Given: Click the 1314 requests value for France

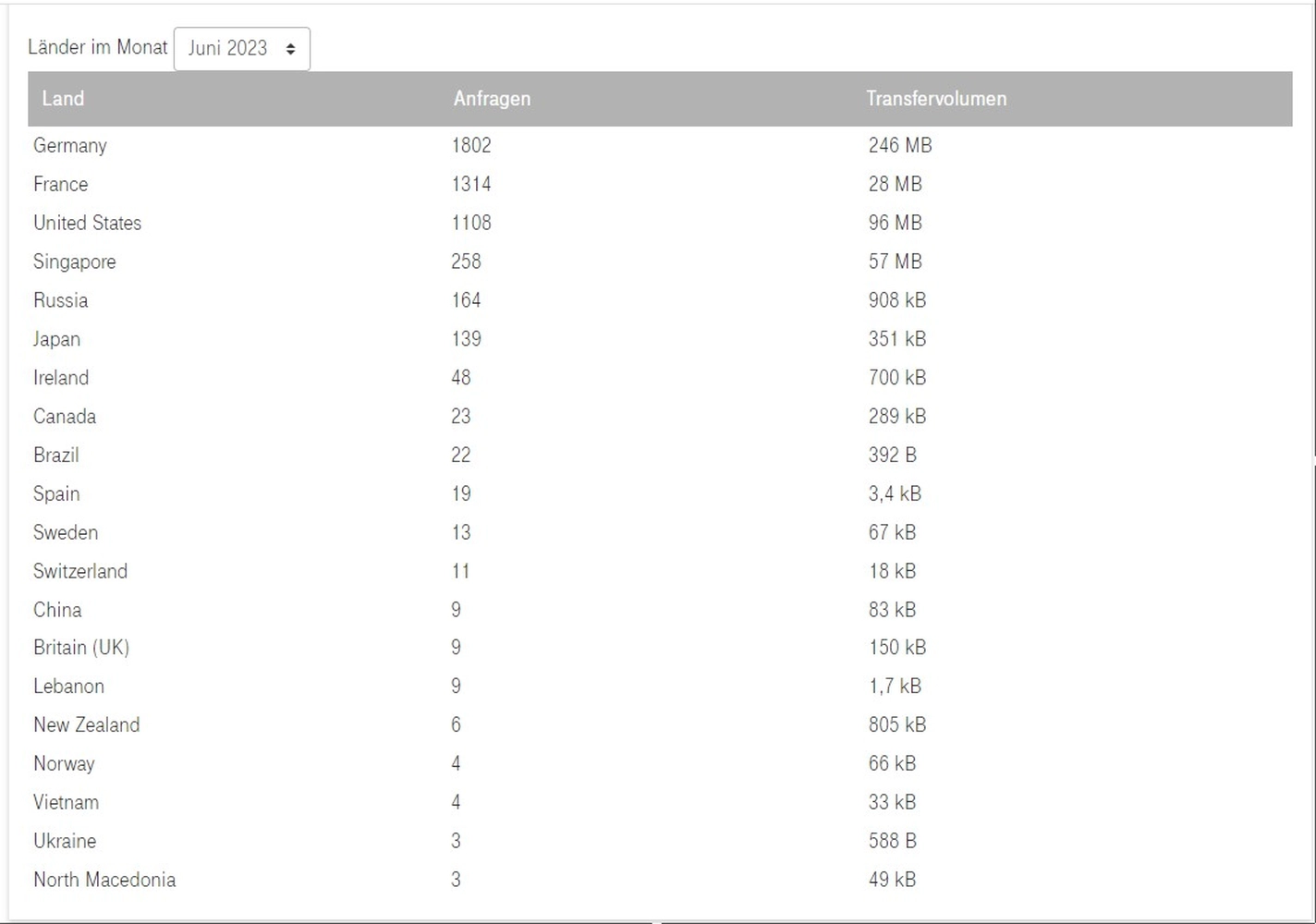Looking at the screenshot, I should pos(471,184).
